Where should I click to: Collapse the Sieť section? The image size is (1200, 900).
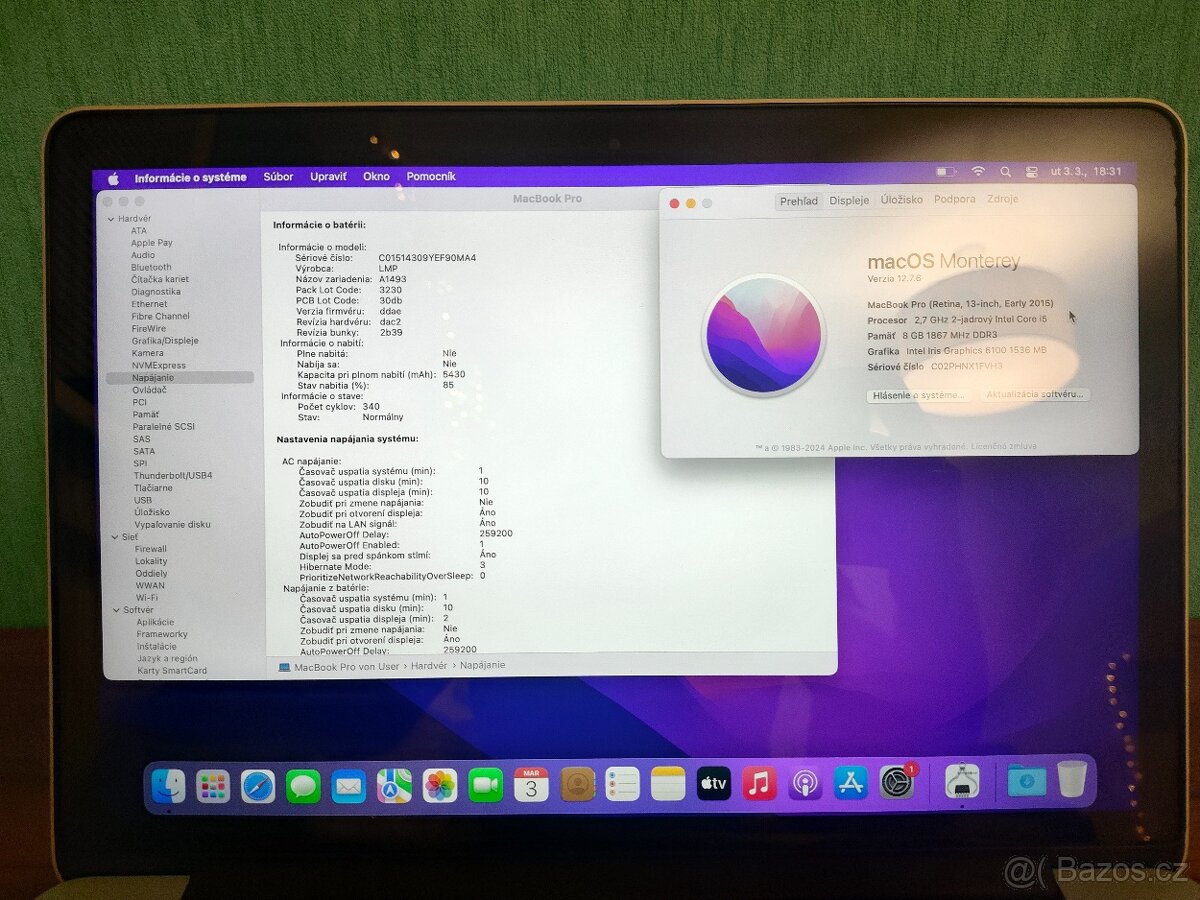(115, 536)
